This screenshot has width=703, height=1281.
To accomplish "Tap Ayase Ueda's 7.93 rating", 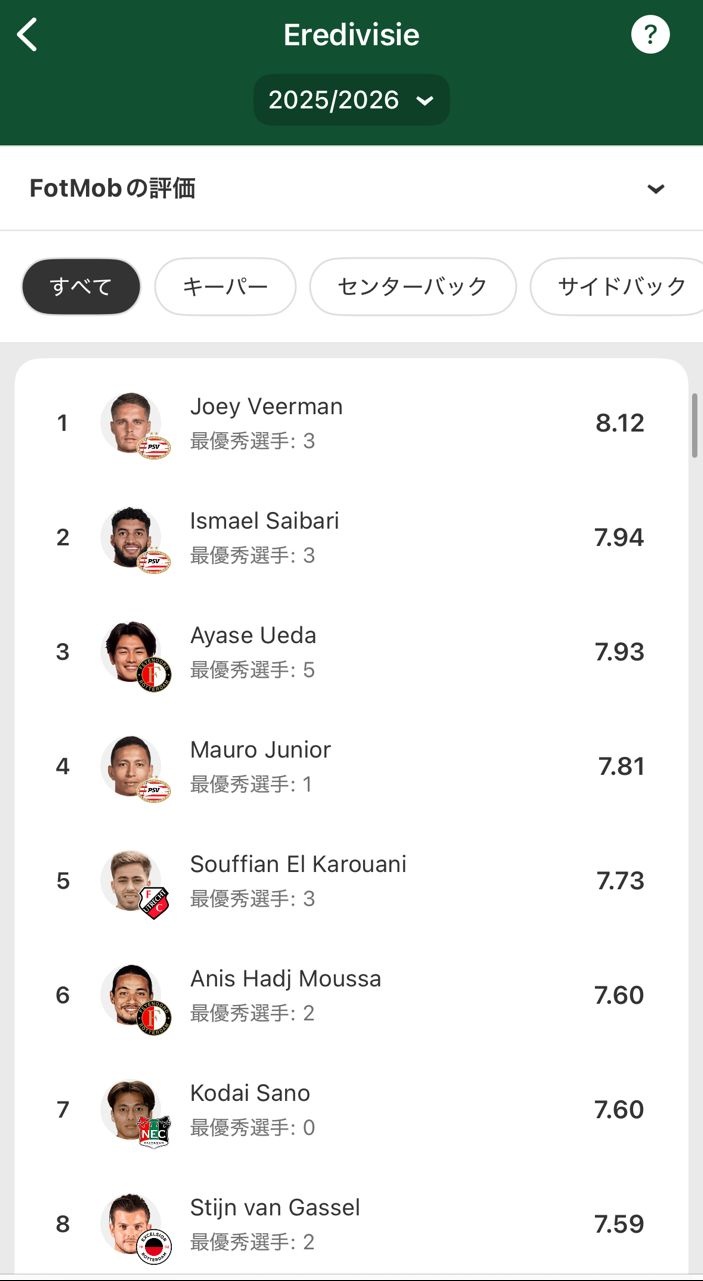I will pyautogui.click(x=620, y=652).
